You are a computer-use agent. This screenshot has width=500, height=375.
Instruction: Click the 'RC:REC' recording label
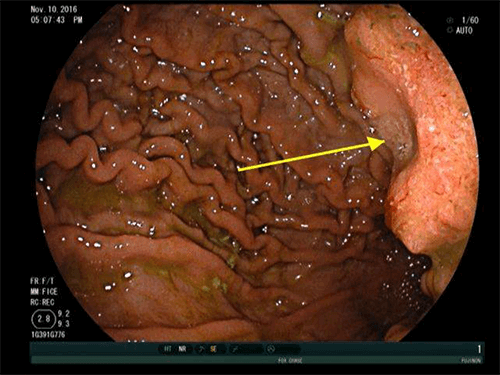click(42, 302)
